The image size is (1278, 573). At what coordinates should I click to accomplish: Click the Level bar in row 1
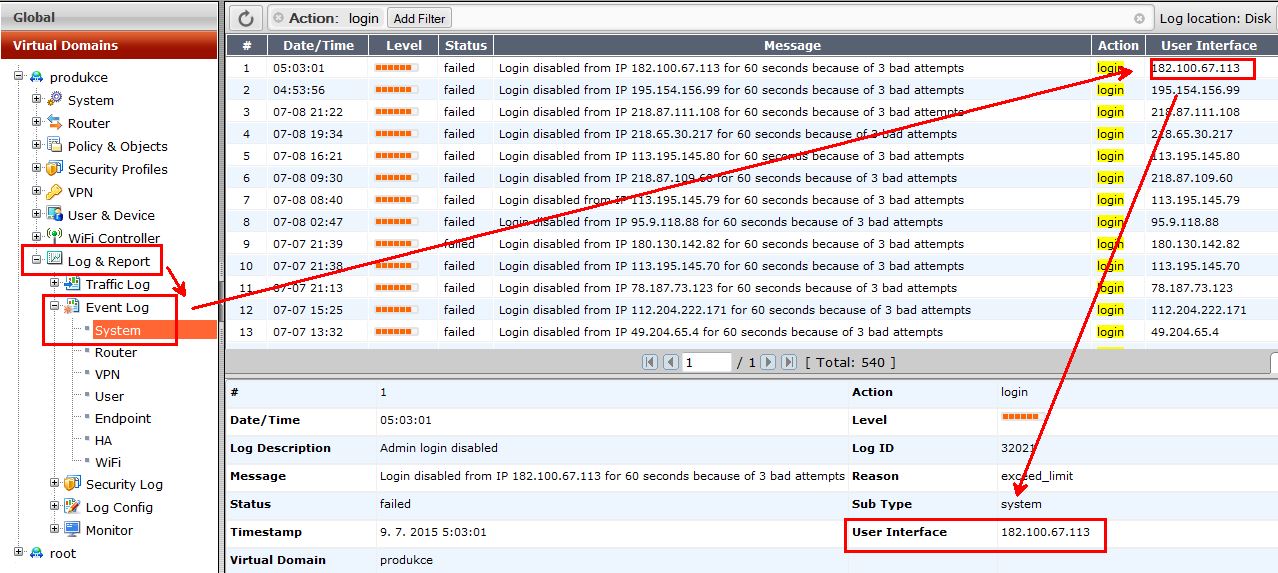pos(396,68)
